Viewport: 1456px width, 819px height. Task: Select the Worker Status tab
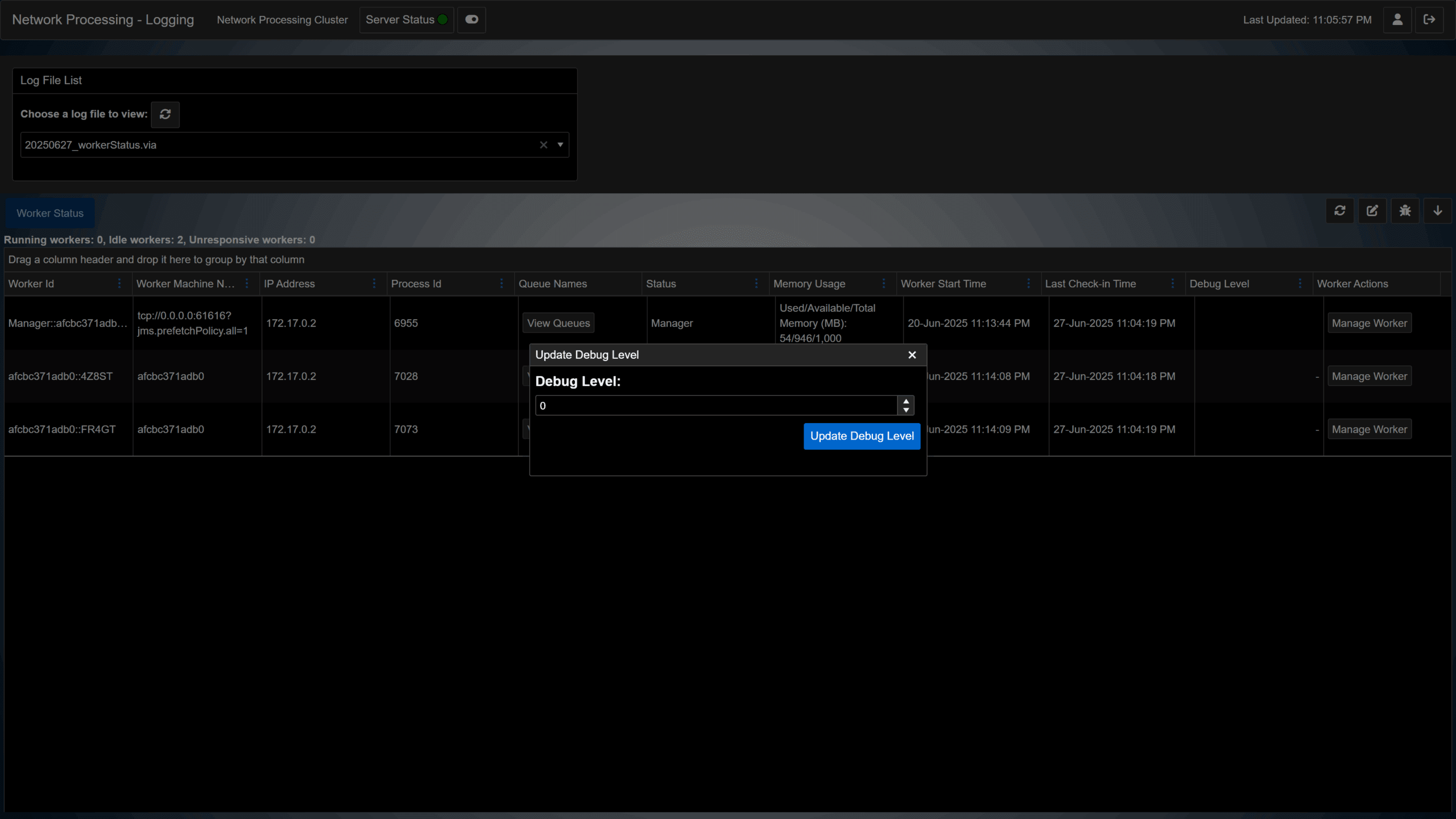click(50, 213)
